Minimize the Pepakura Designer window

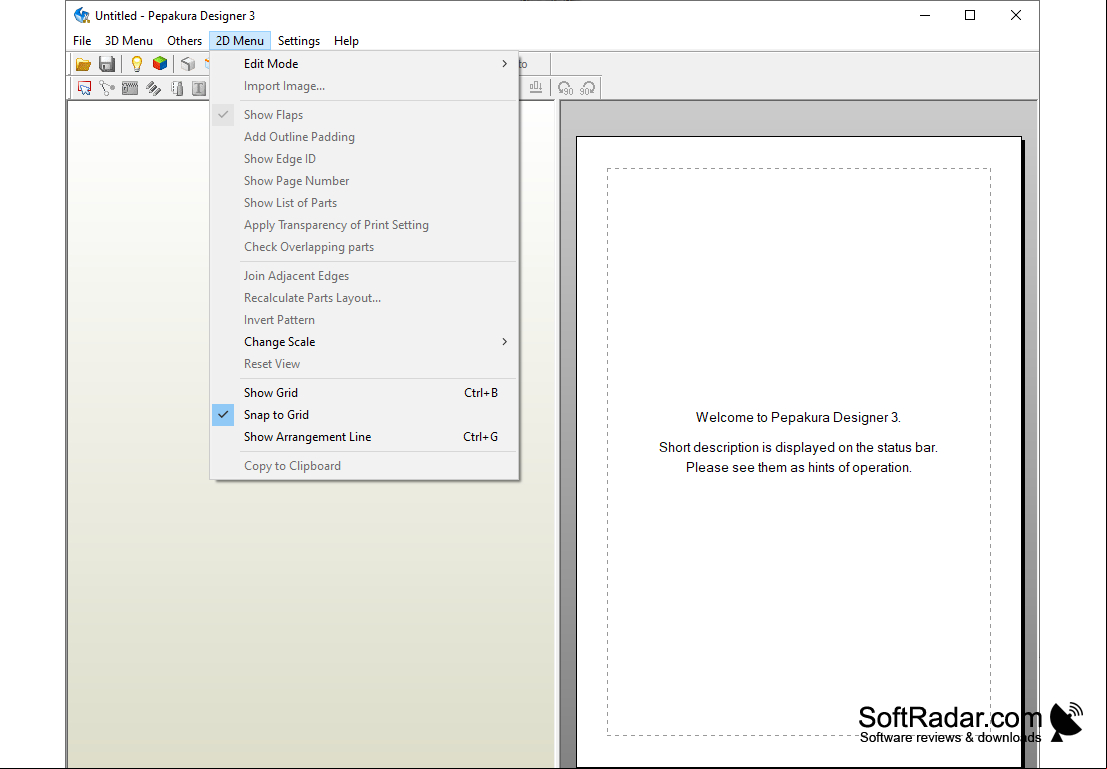point(925,16)
